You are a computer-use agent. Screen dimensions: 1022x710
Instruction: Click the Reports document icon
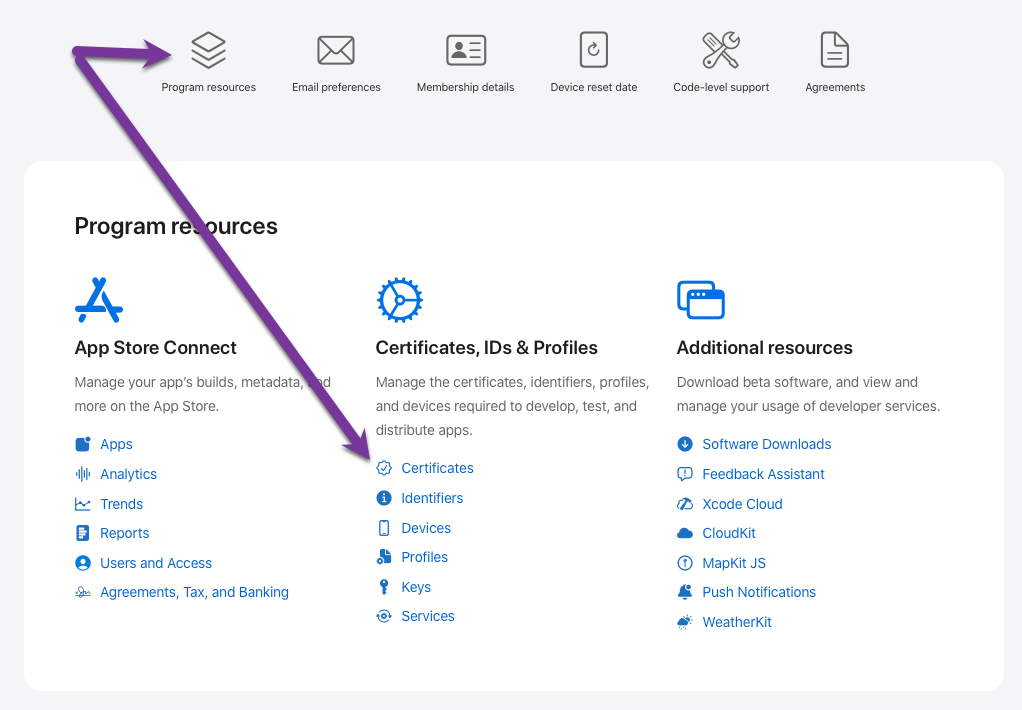83,533
